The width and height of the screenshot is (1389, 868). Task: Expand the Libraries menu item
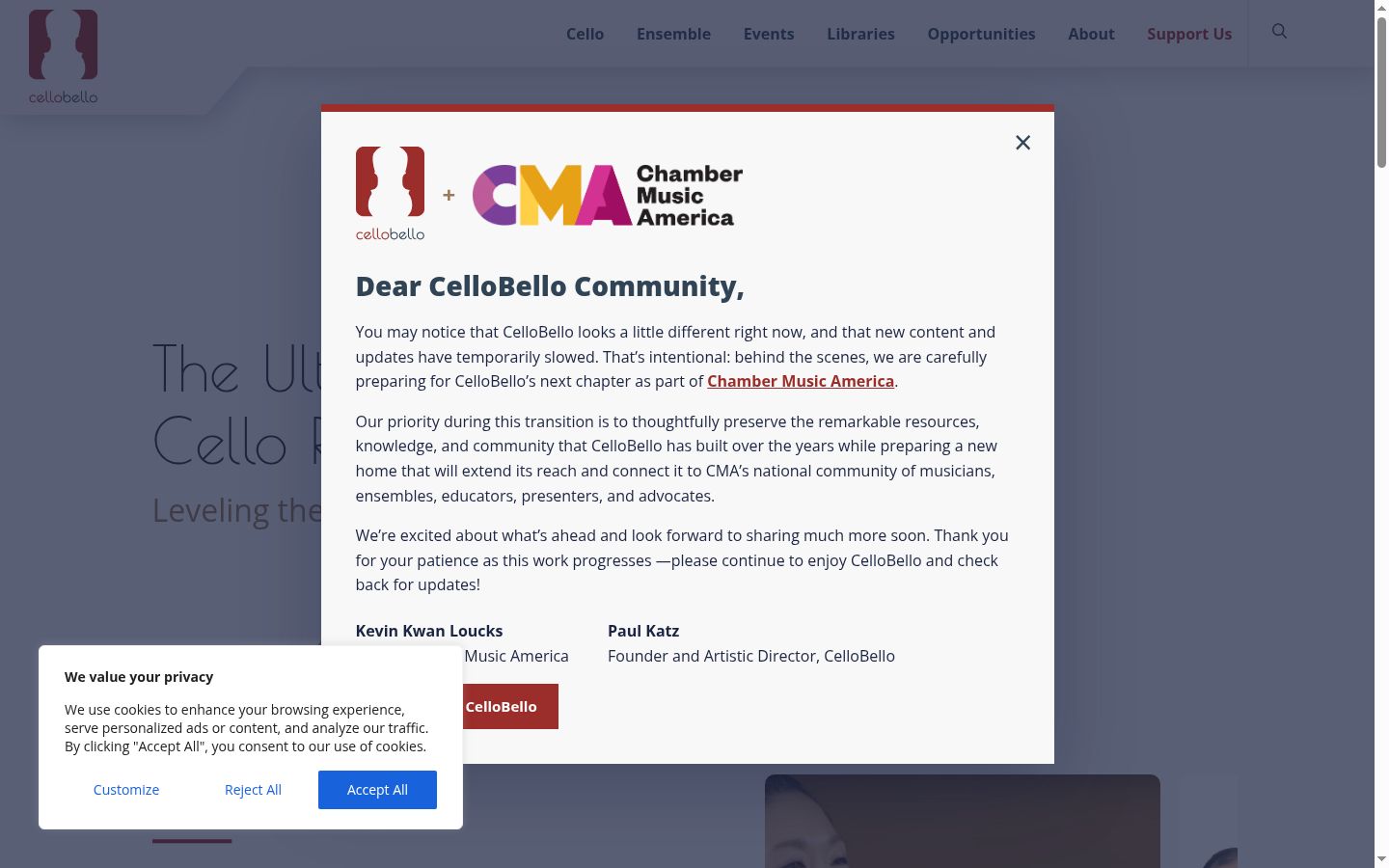tap(860, 34)
